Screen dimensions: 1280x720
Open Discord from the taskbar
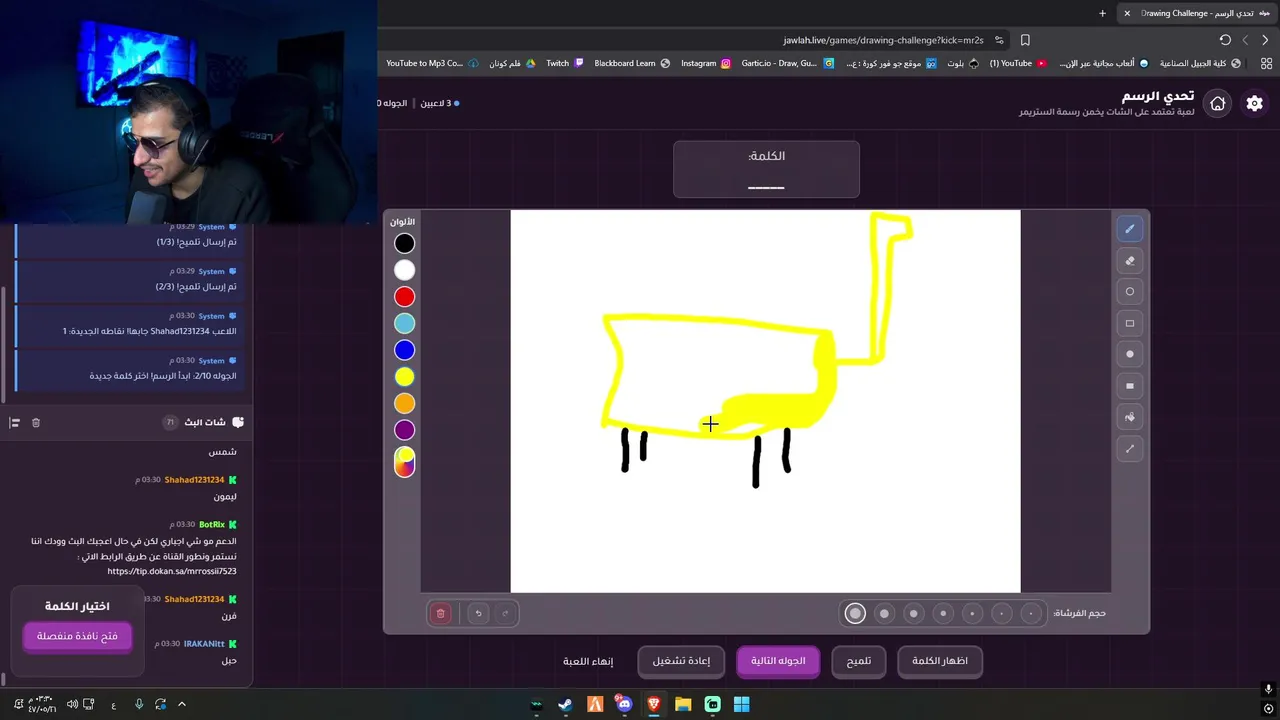coord(624,704)
